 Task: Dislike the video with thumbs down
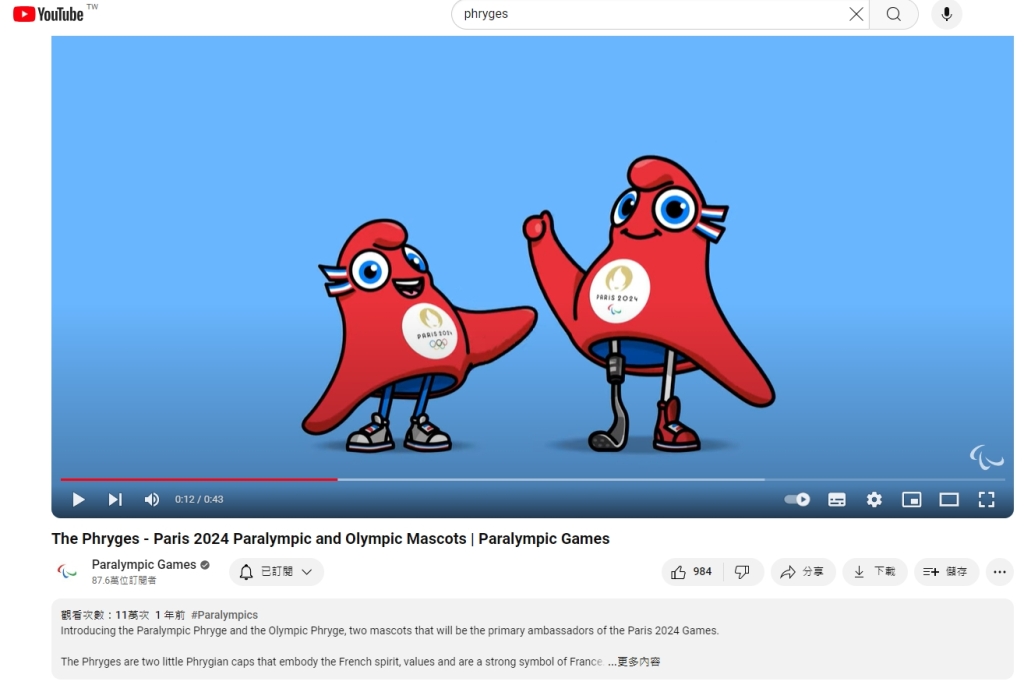pos(742,572)
